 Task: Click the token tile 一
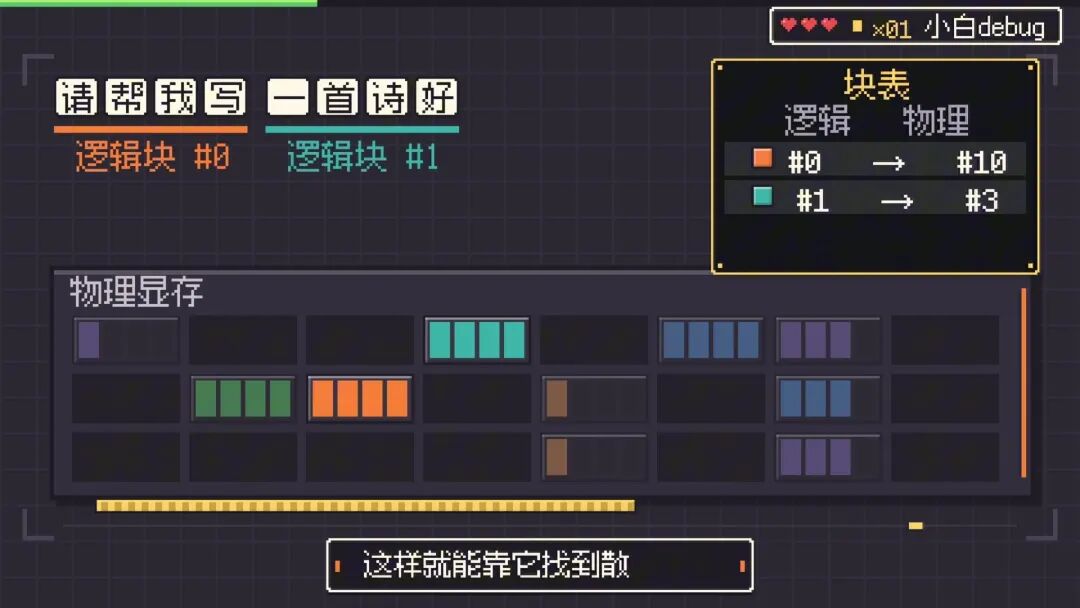coord(288,97)
